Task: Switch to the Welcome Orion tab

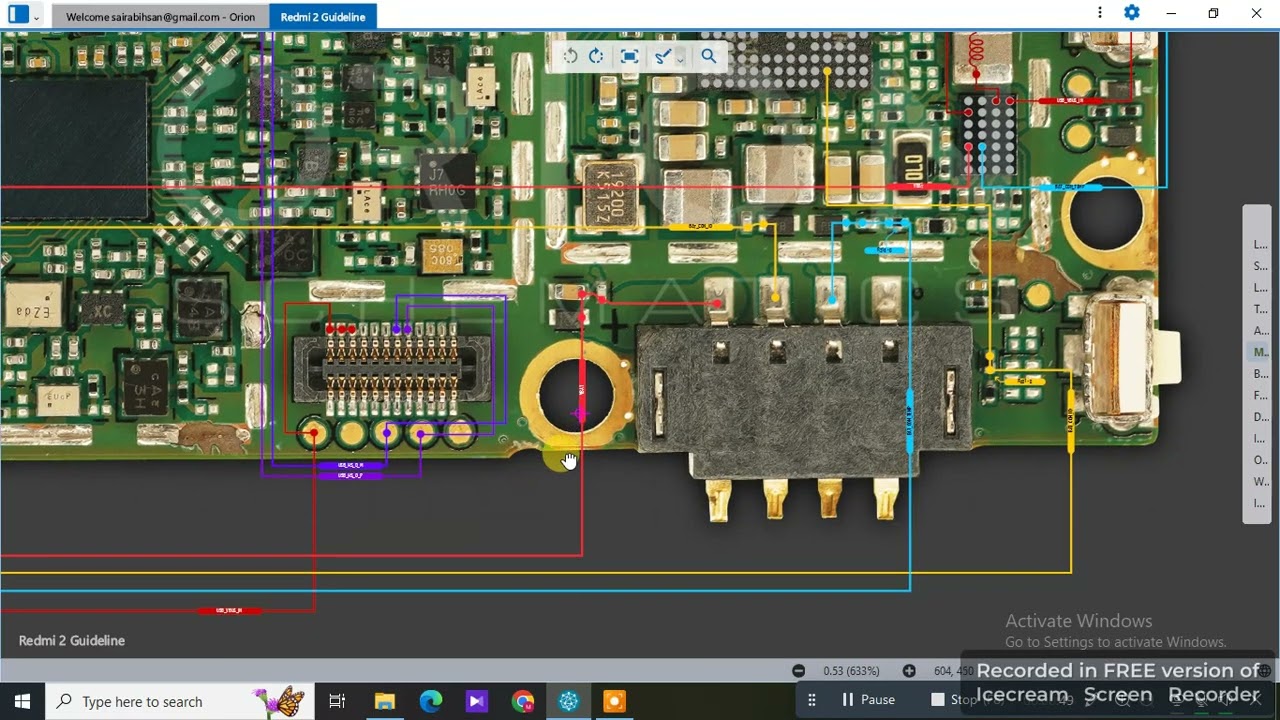Action: 160,17
